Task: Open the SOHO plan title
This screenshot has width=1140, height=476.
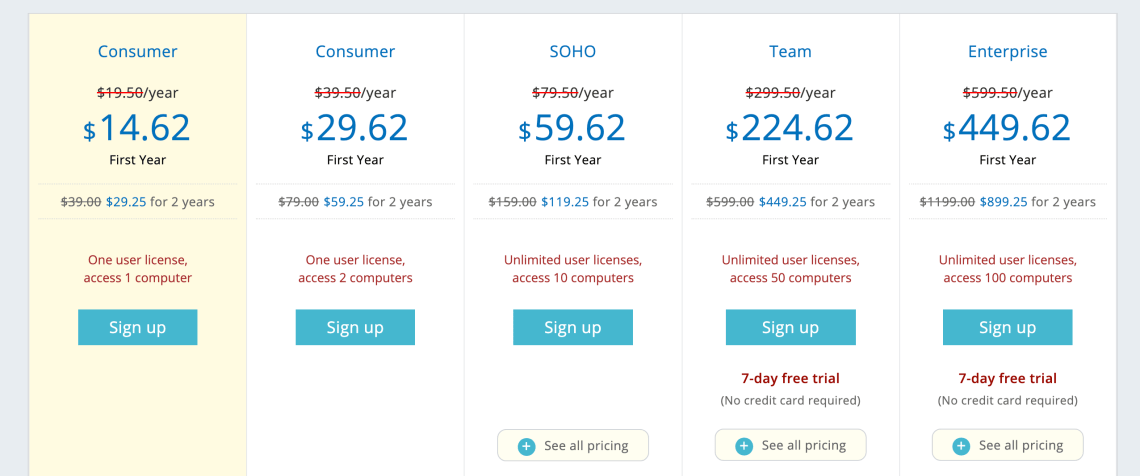Action: click(573, 52)
